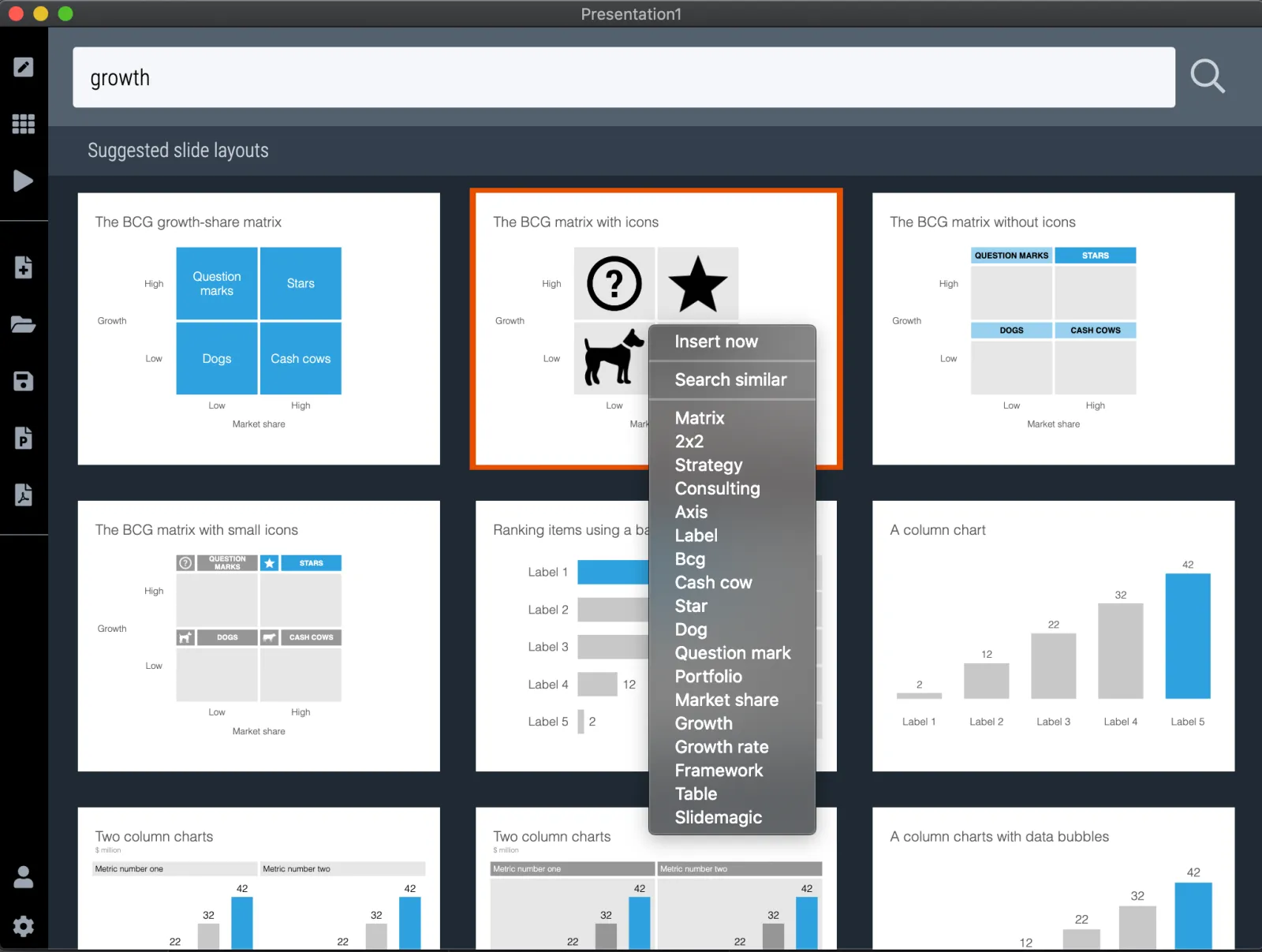Start the slideshow with the play icon
The image size is (1262, 952).
24,181
